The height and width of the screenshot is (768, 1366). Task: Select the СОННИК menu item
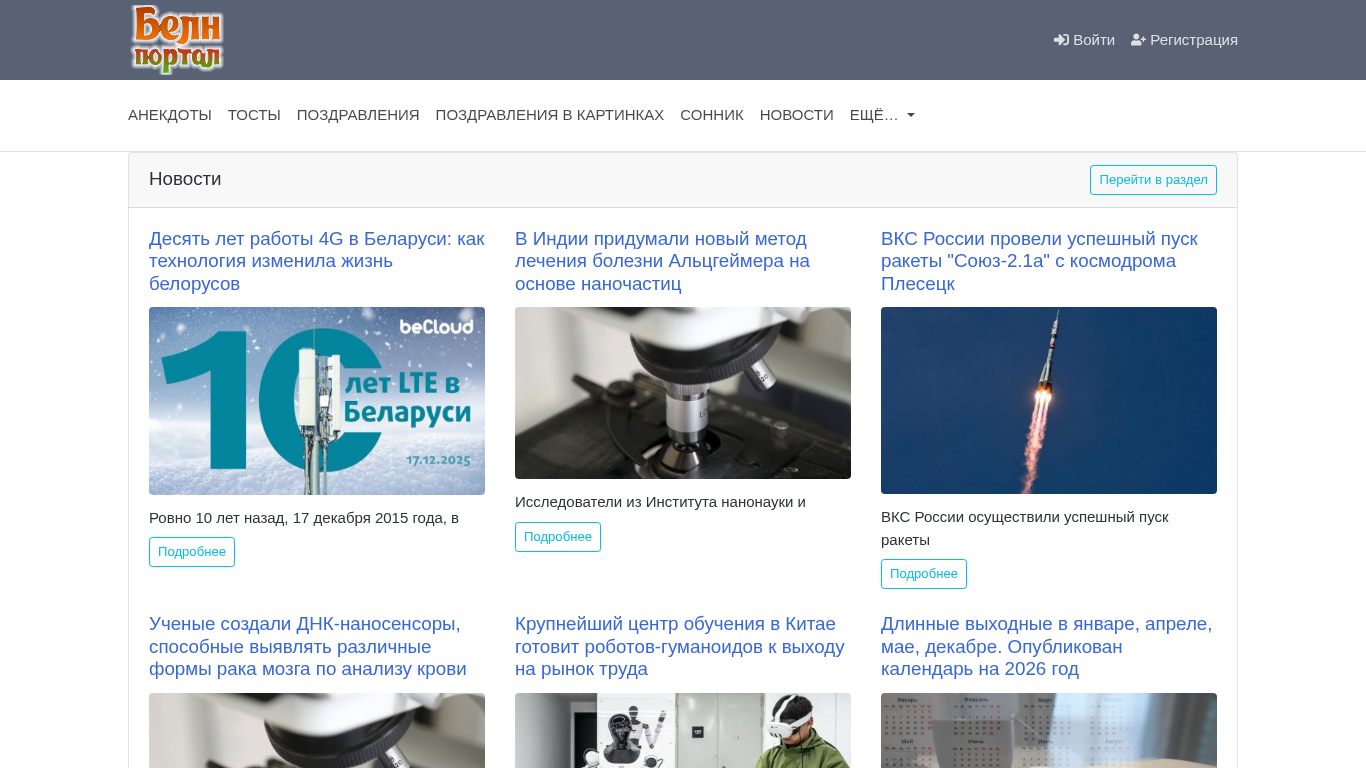point(711,115)
